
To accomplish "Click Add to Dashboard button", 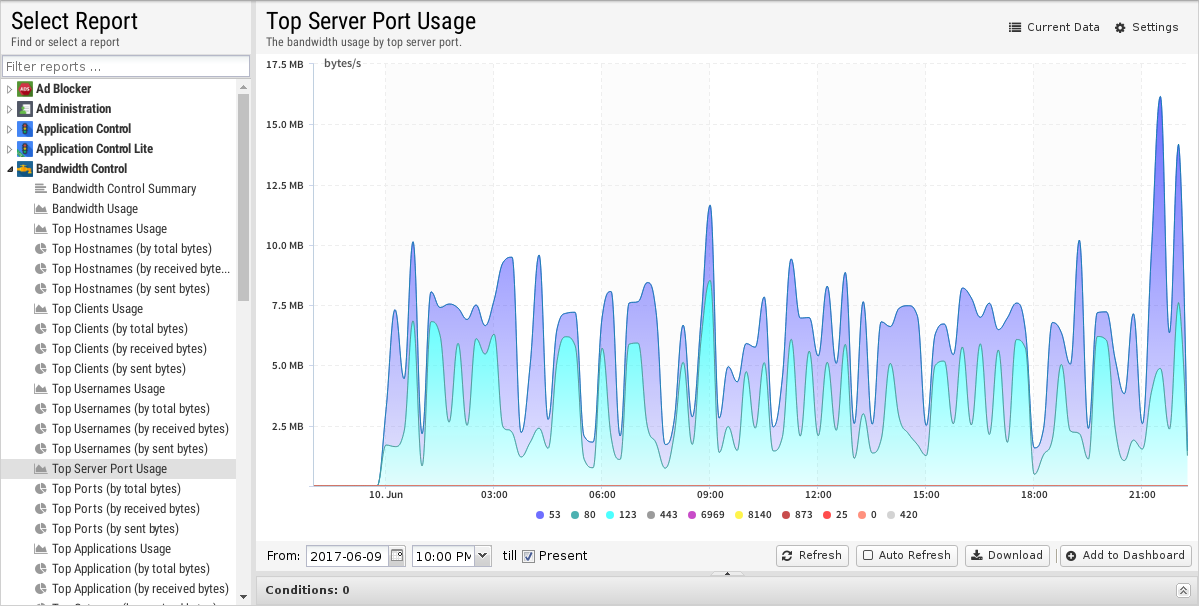I will [1125, 556].
